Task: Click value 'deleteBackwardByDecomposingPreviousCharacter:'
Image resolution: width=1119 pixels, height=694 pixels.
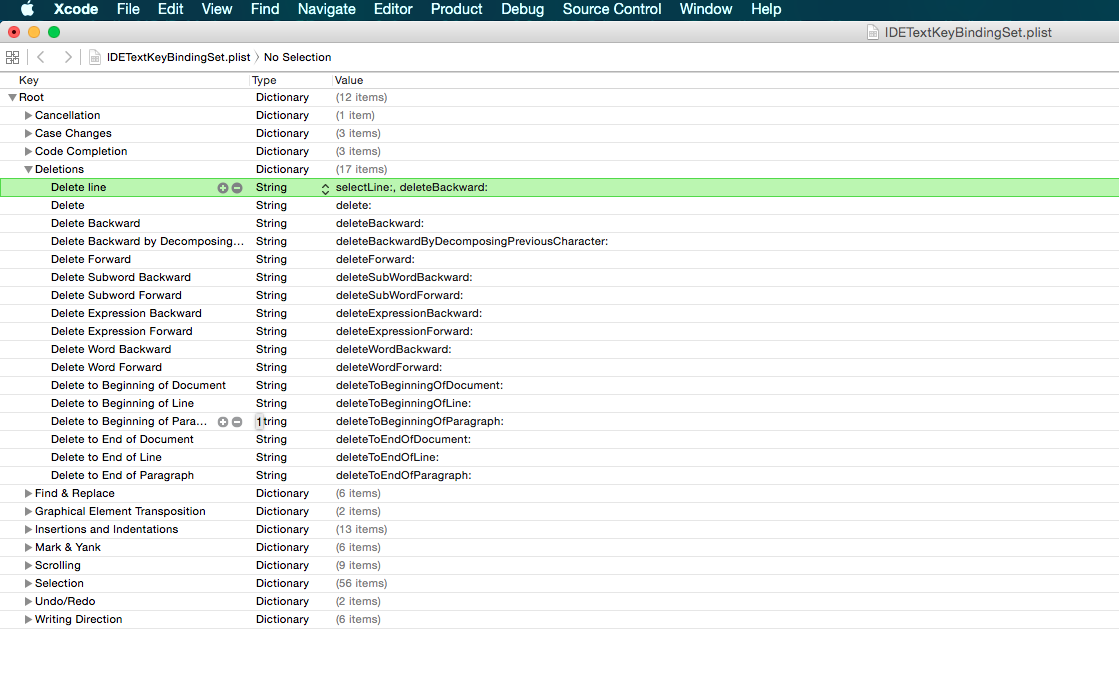Action: 472,241
